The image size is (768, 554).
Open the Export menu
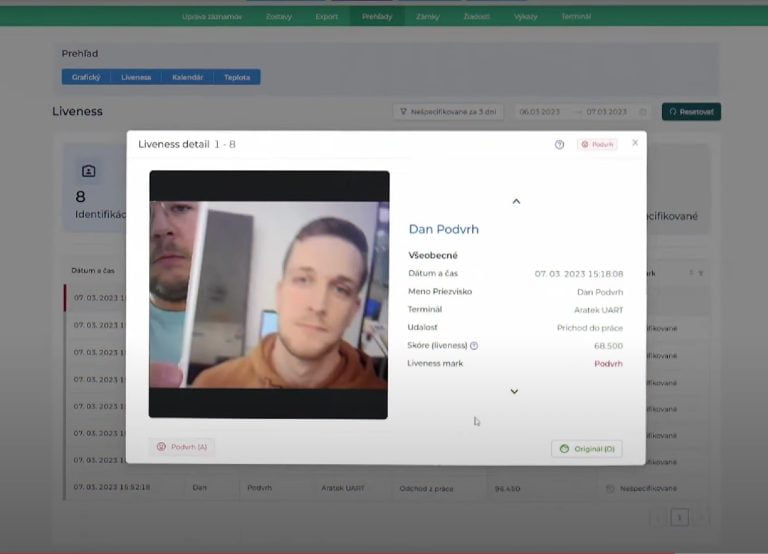coord(326,17)
